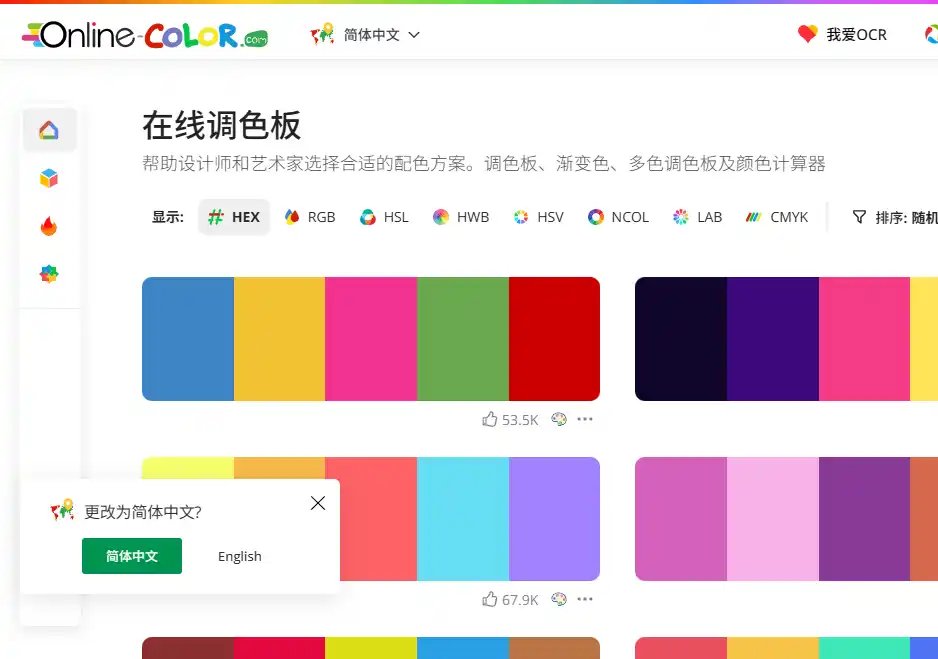
Task: Choose English in the language popup
Action: point(239,556)
